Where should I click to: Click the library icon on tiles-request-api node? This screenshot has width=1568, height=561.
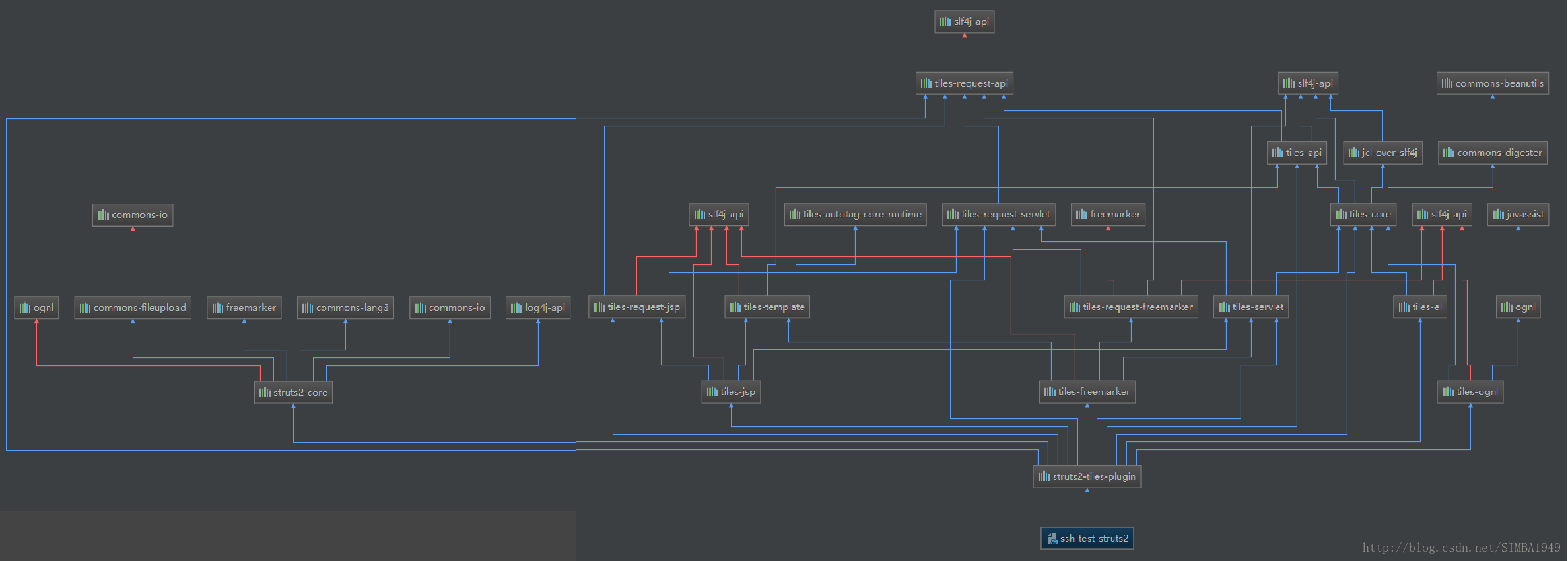(926, 83)
